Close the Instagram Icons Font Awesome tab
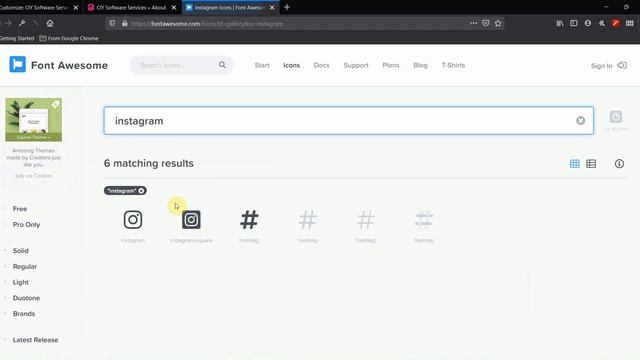This screenshot has width=640, height=360. click(272, 7)
